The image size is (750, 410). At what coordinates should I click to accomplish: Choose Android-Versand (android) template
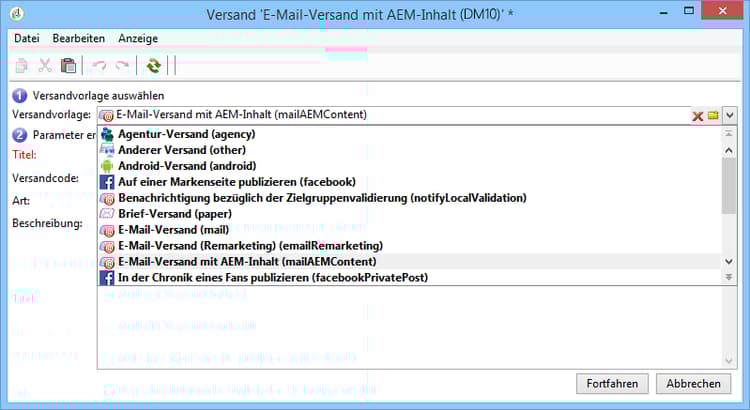[409, 166]
